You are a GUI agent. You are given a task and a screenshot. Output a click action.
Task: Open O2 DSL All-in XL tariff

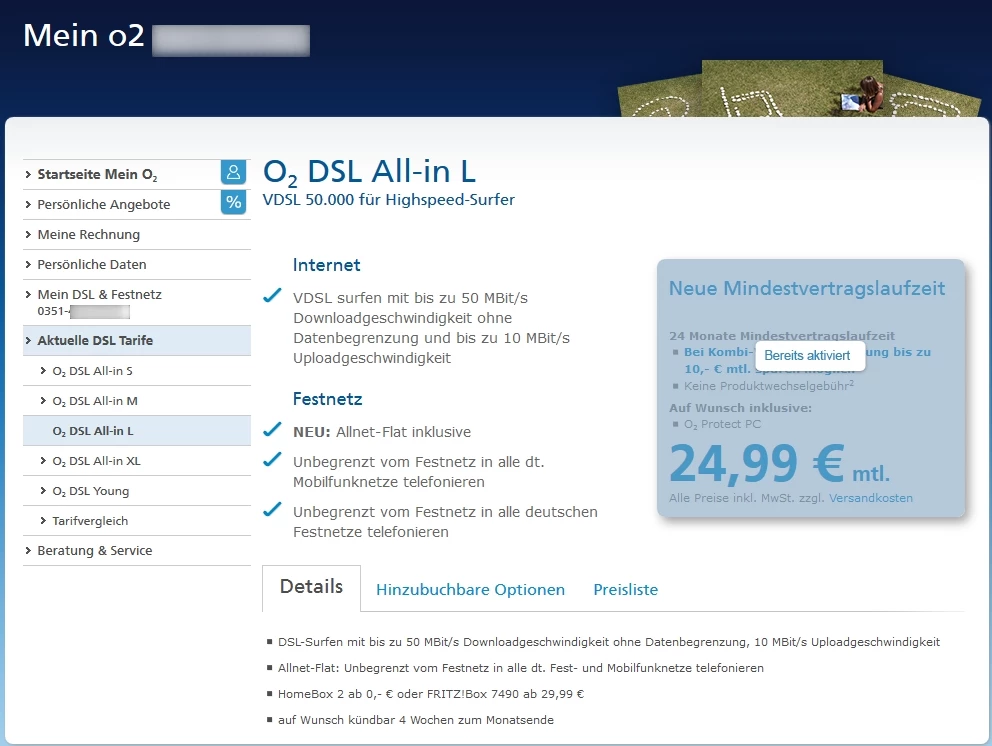(x=96, y=461)
